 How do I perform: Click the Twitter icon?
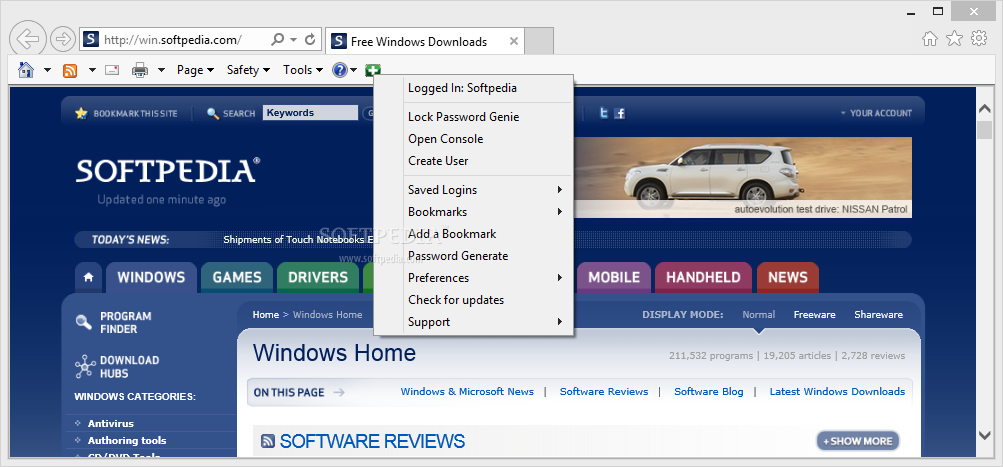coord(603,113)
